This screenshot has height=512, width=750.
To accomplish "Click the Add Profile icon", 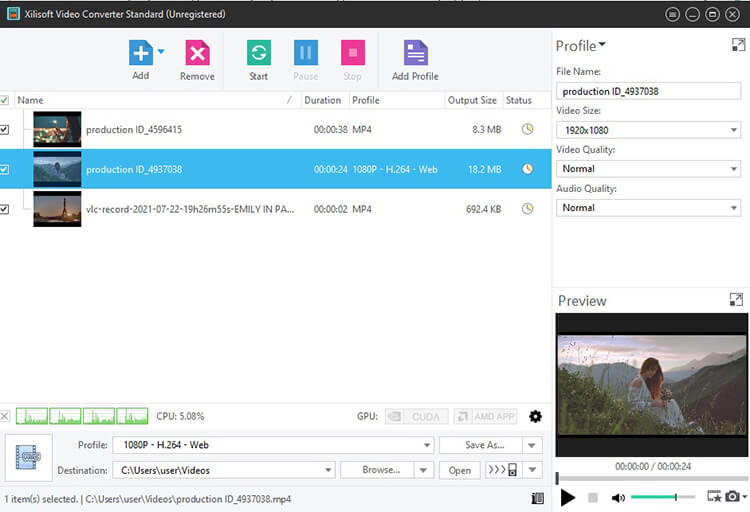I will click(x=415, y=53).
